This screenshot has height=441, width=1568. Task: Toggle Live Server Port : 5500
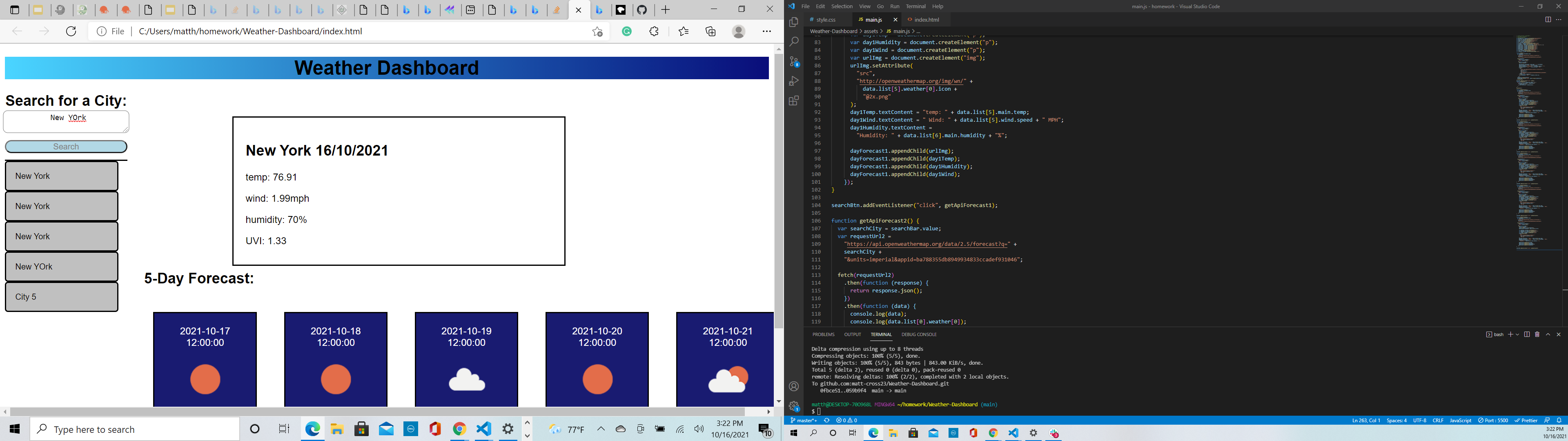coord(1493,420)
